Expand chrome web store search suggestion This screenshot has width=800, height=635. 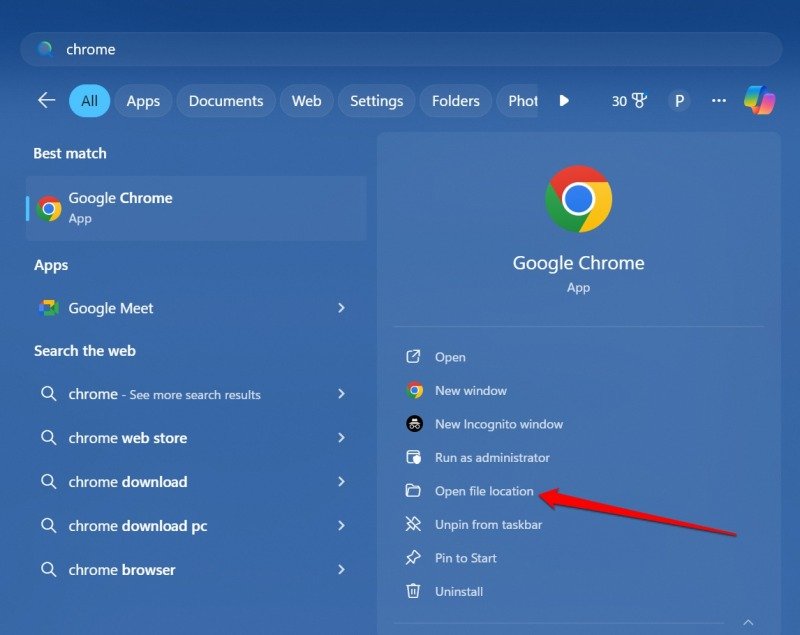point(341,437)
